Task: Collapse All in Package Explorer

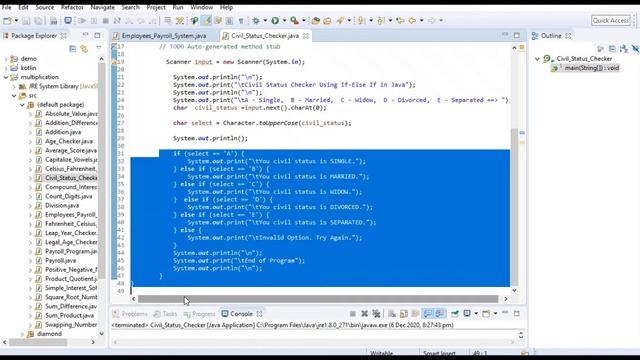Action: (x=73, y=49)
